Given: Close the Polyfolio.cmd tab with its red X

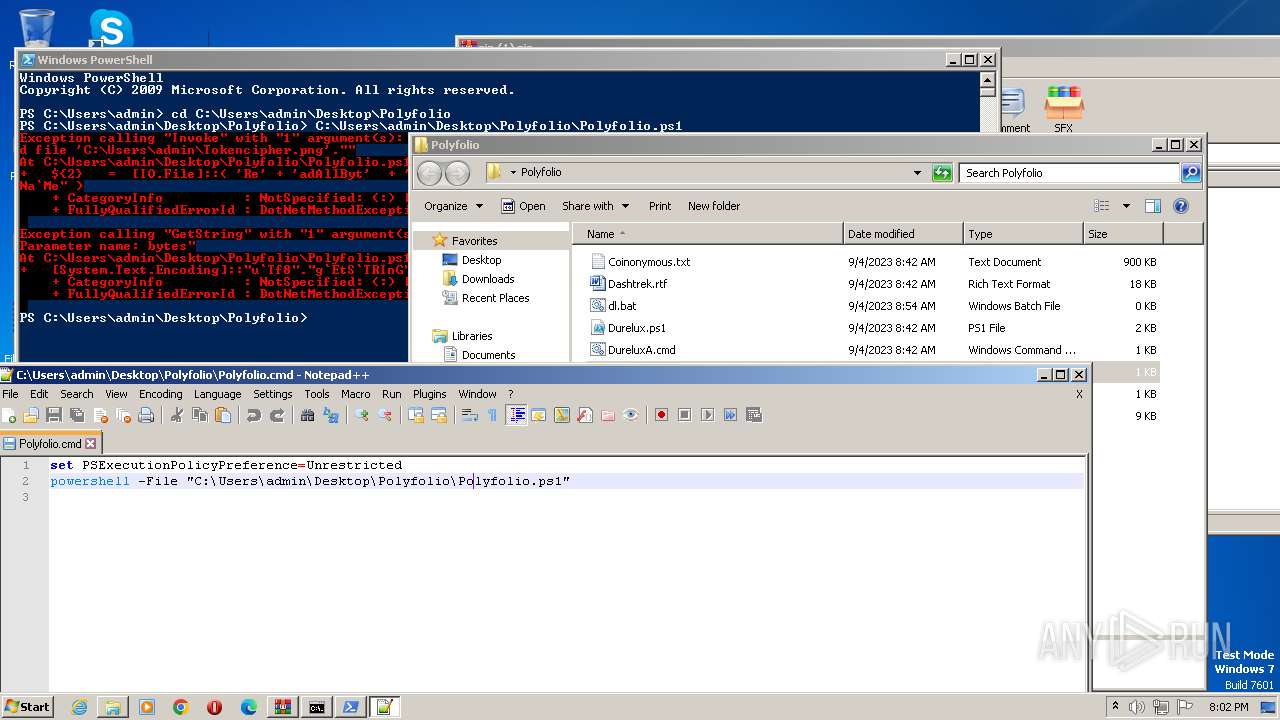Looking at the screenshot, I should tap(91, 443).
